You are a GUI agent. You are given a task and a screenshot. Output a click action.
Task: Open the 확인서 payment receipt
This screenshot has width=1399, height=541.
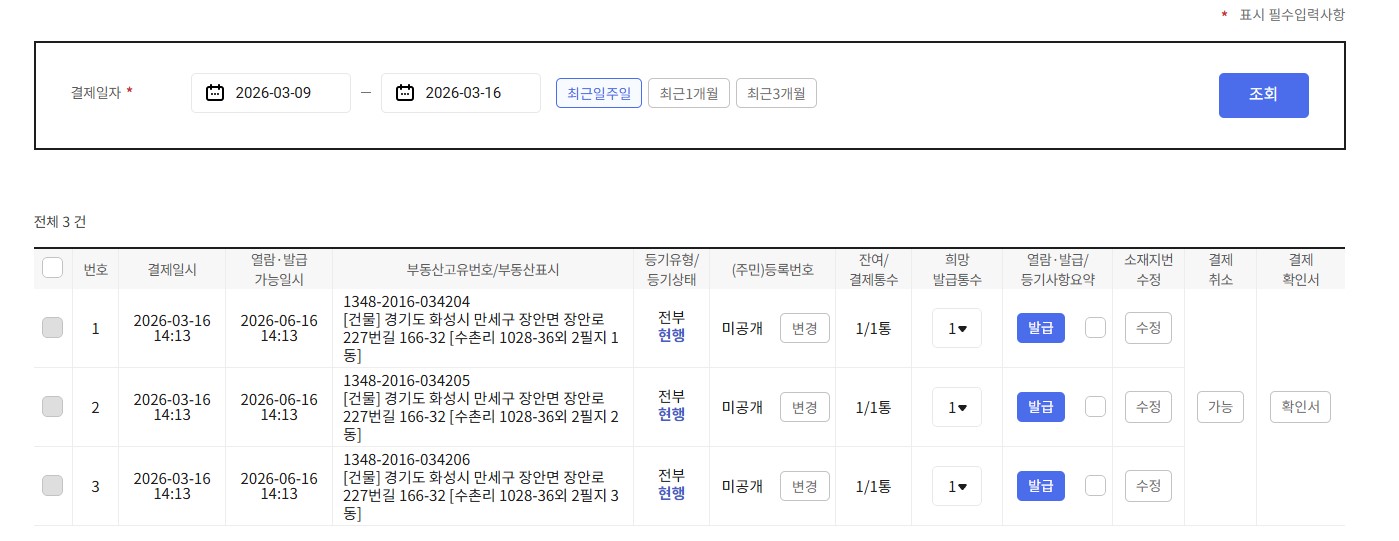coord(1300,407)
